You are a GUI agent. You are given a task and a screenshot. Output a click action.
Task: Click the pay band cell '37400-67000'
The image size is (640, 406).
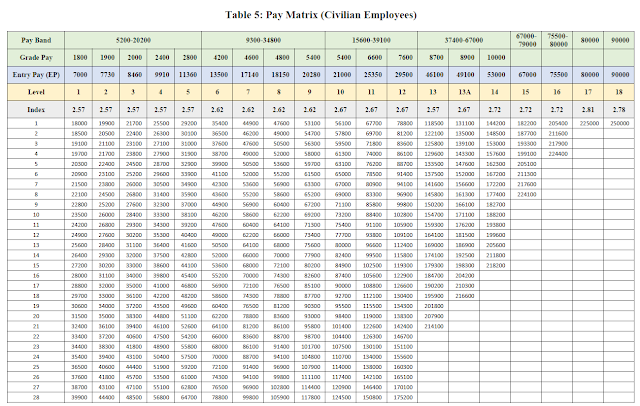pyautogui.click(x=464, y=40)
